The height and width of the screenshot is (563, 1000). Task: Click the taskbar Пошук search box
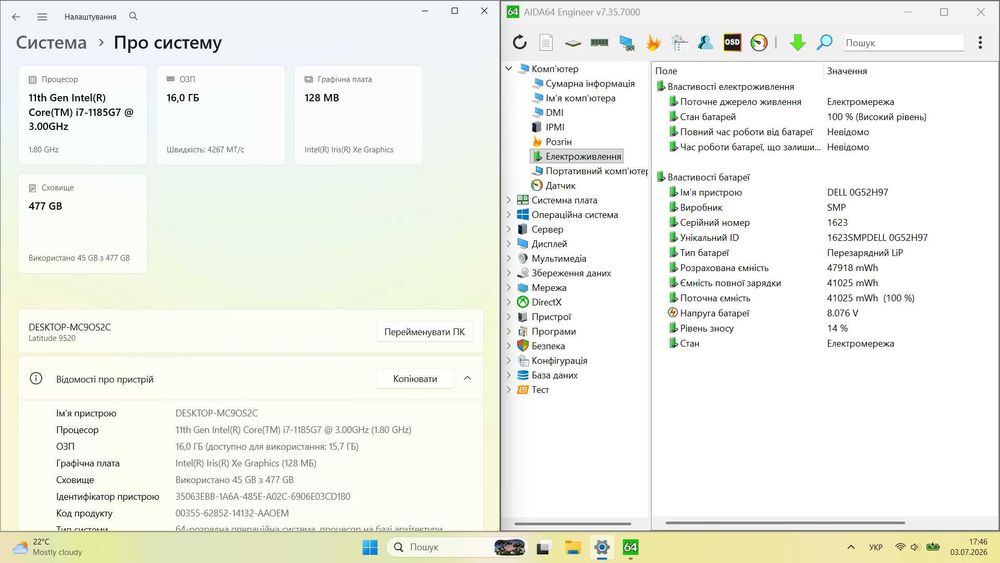coord(458,547)
